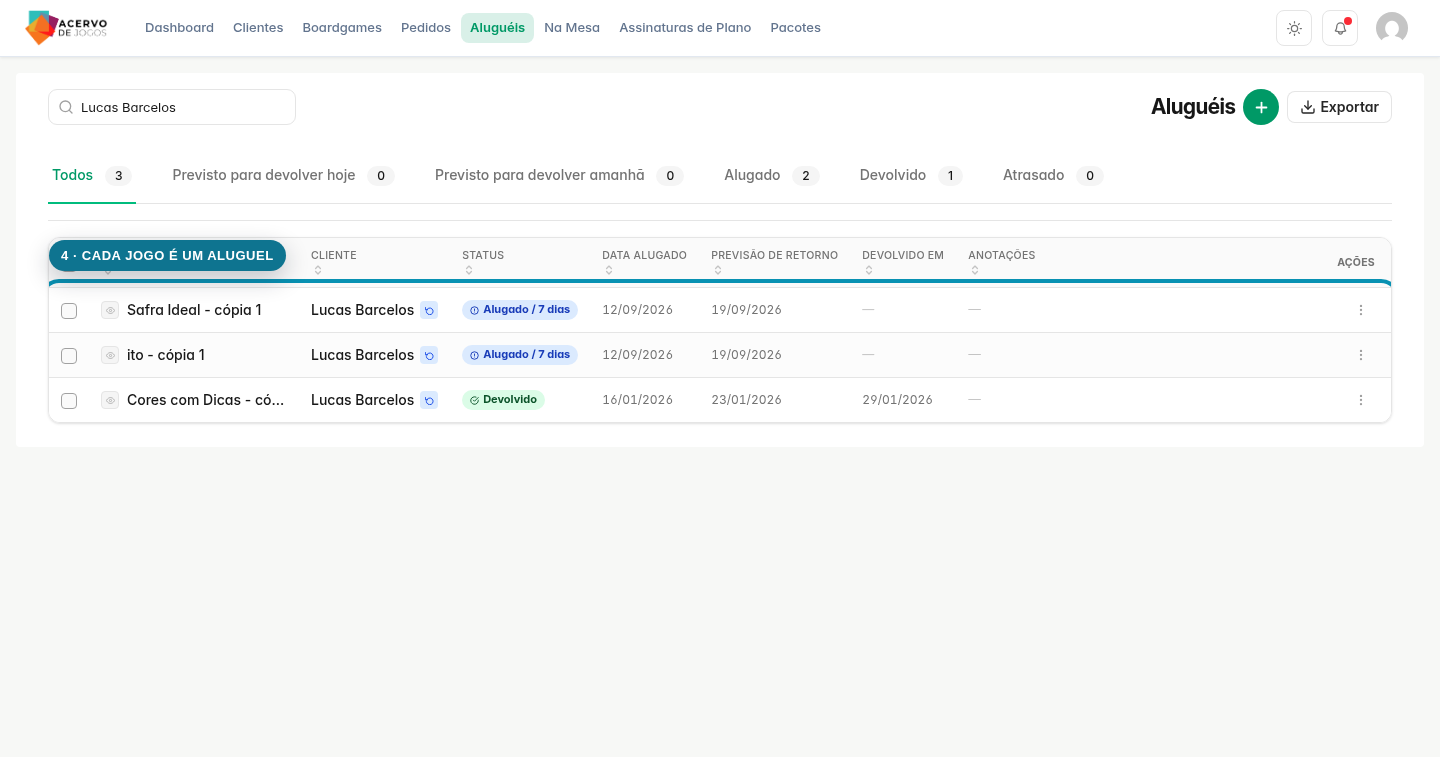The height and width of the screenshot is (757, 1440).
Task: Open the user avatar menu
Action: coord(1392,28)
